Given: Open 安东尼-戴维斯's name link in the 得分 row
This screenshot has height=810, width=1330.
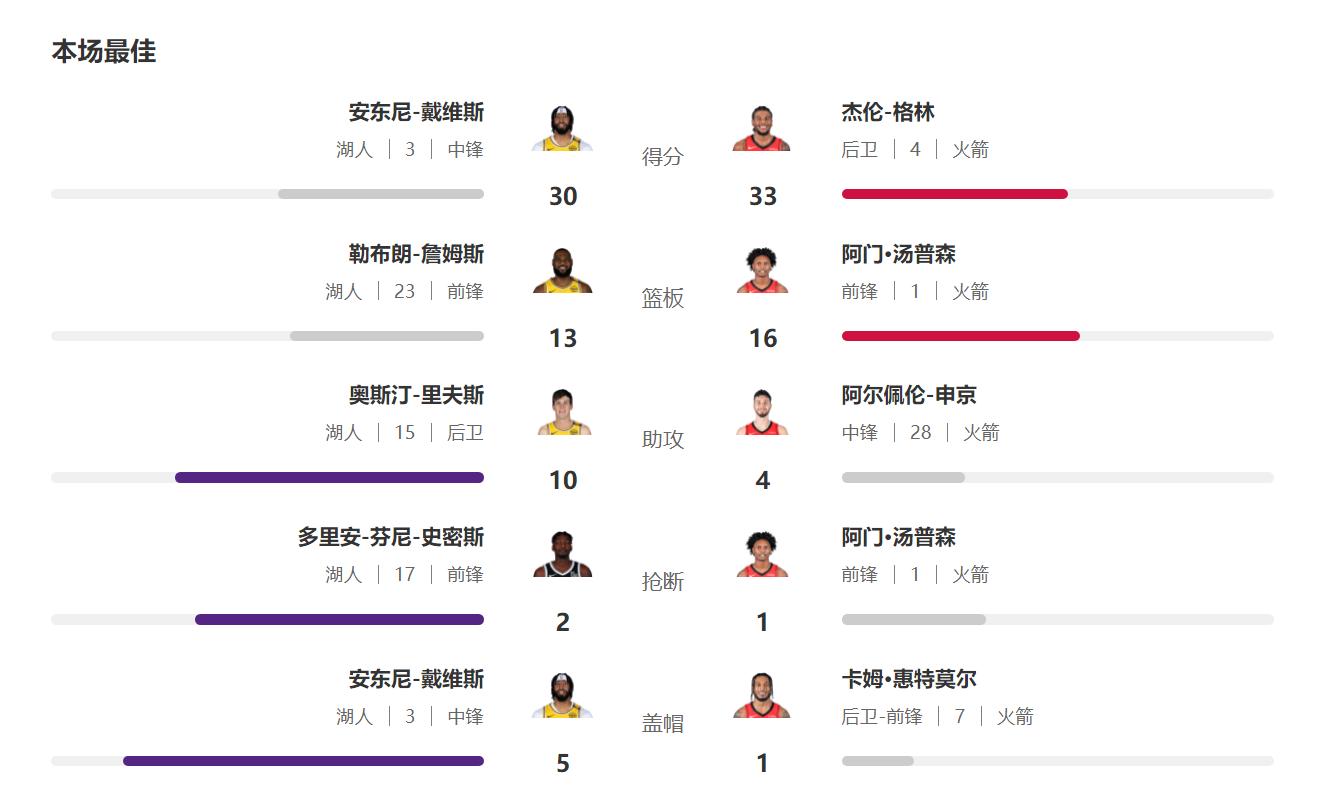Looking at the screenshot, I should (416, 112).
